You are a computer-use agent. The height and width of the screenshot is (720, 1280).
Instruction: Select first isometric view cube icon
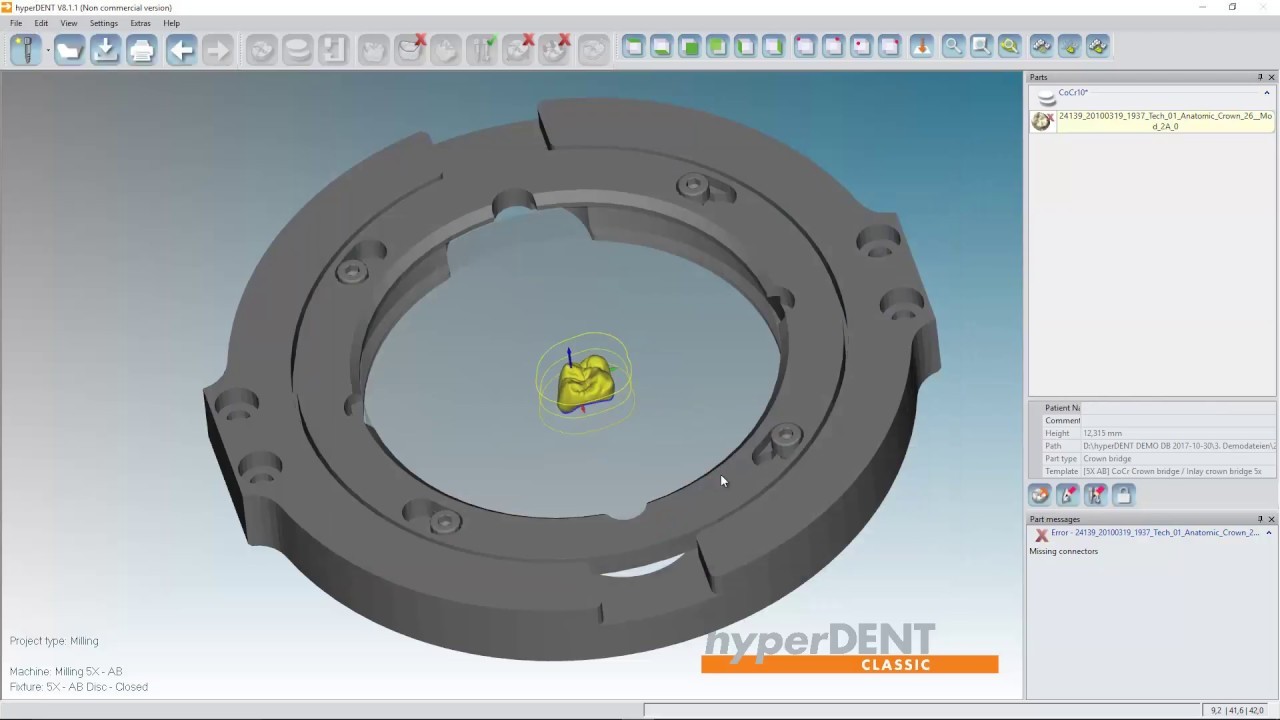click(805, 46)
